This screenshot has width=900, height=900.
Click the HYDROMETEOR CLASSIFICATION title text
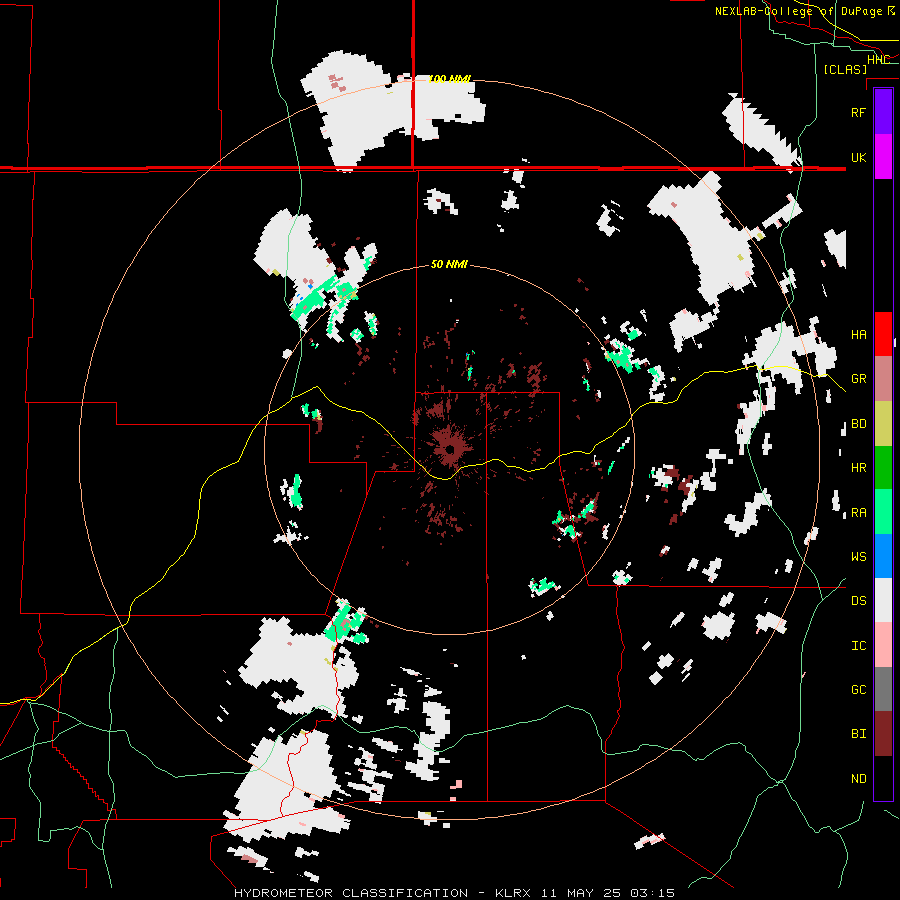[350, 893]
